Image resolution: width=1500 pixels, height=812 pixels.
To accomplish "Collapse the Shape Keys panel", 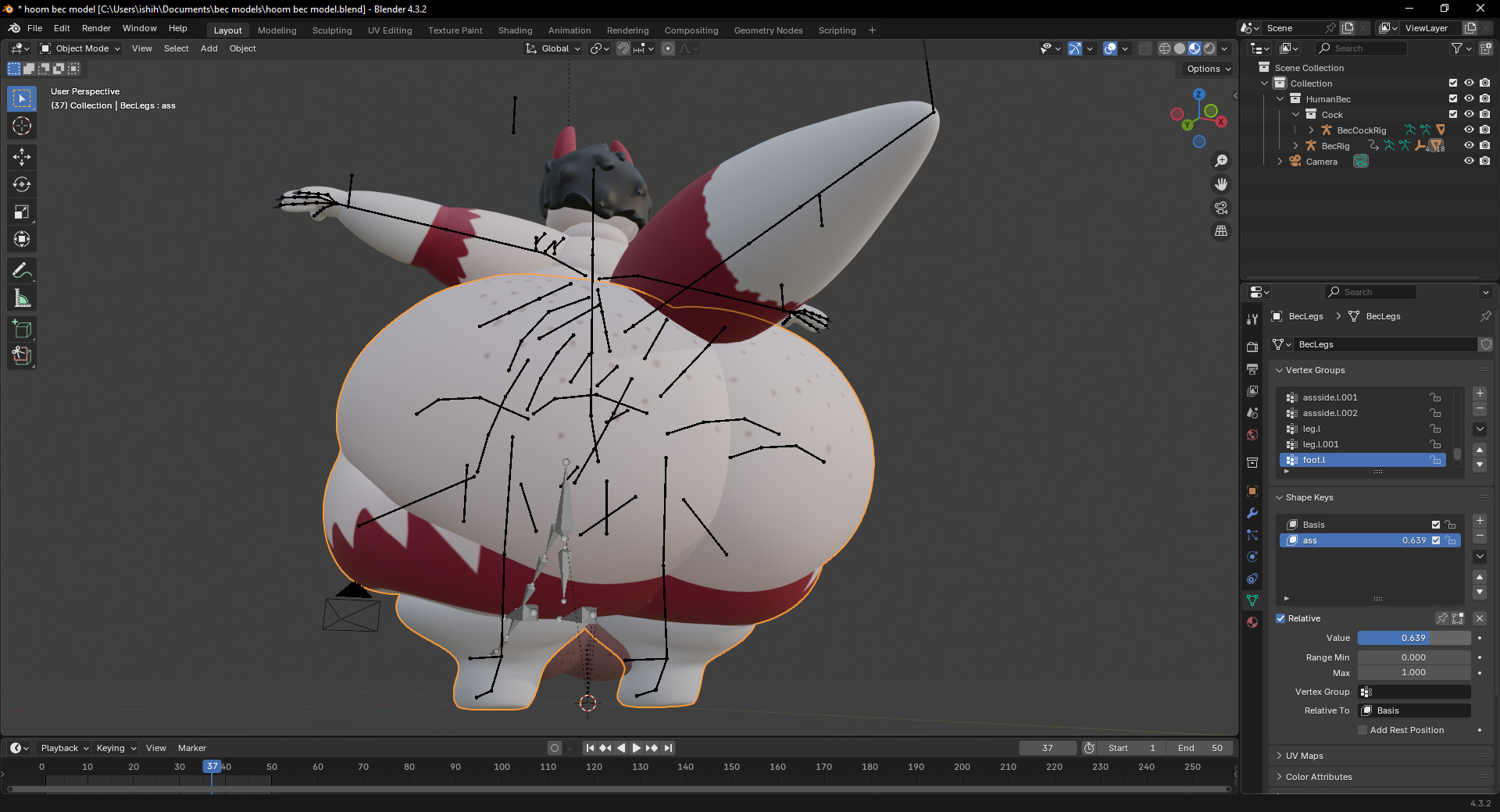I will click(1309, 497).
